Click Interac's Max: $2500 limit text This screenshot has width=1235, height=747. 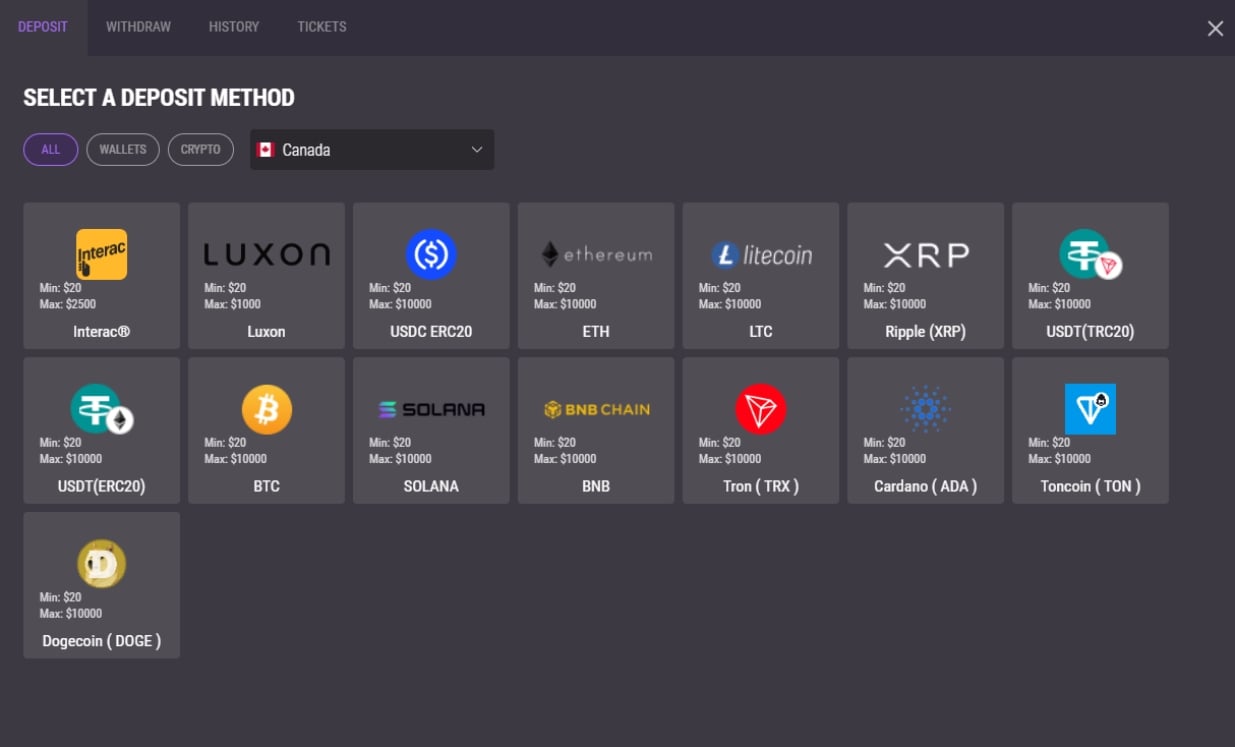point(68,304)
